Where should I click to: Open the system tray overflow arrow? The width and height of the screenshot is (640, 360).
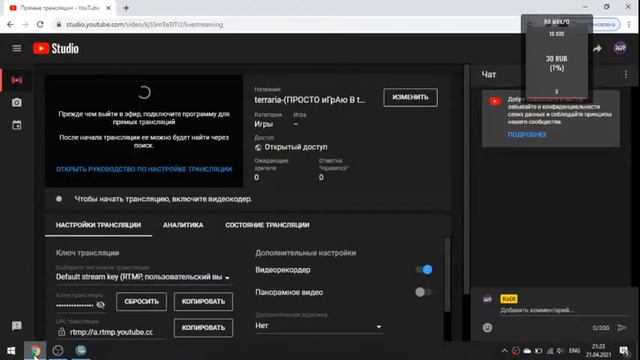pos(504,351)
